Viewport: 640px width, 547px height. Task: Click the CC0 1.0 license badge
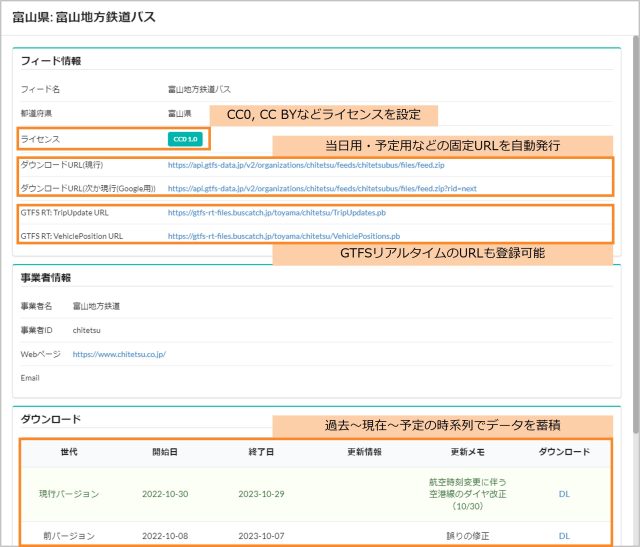coord(186,138)
